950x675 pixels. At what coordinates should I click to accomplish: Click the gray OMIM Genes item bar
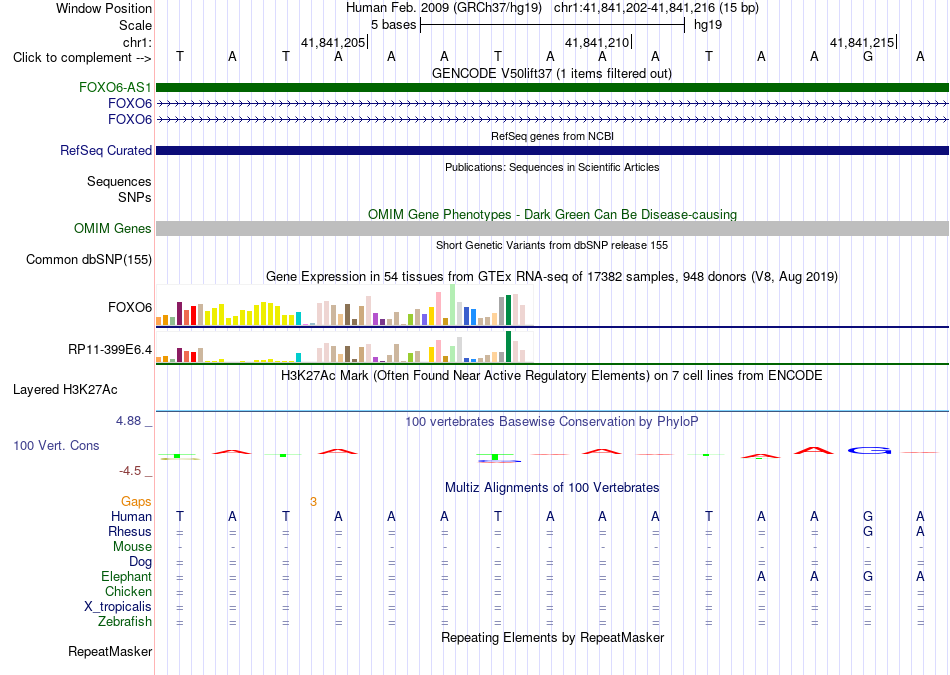552,228
